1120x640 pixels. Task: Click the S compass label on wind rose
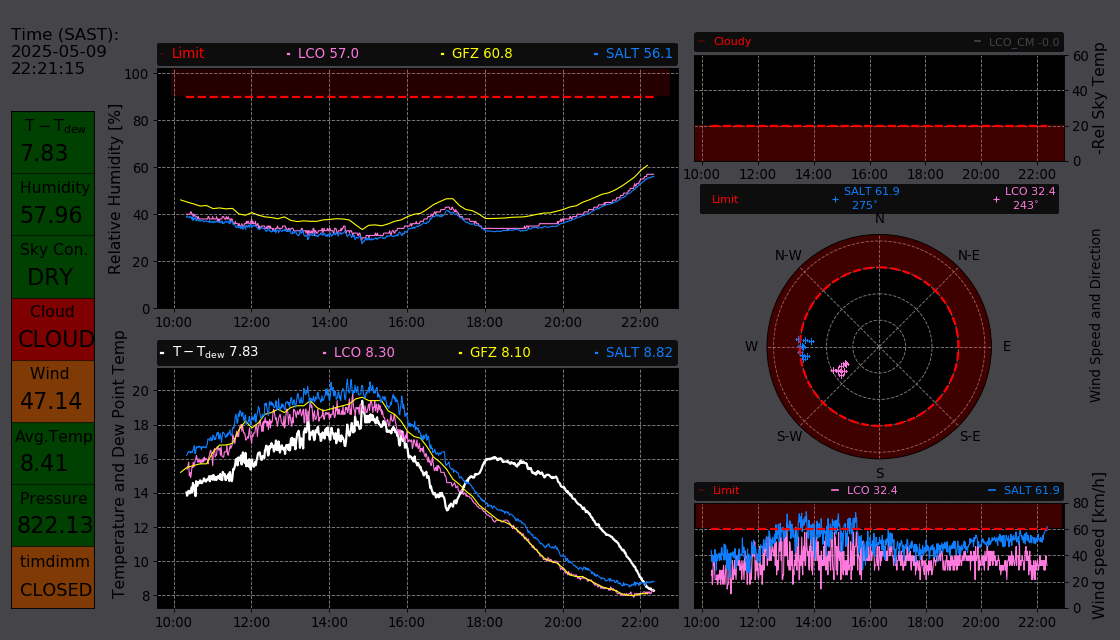(880, 474)
